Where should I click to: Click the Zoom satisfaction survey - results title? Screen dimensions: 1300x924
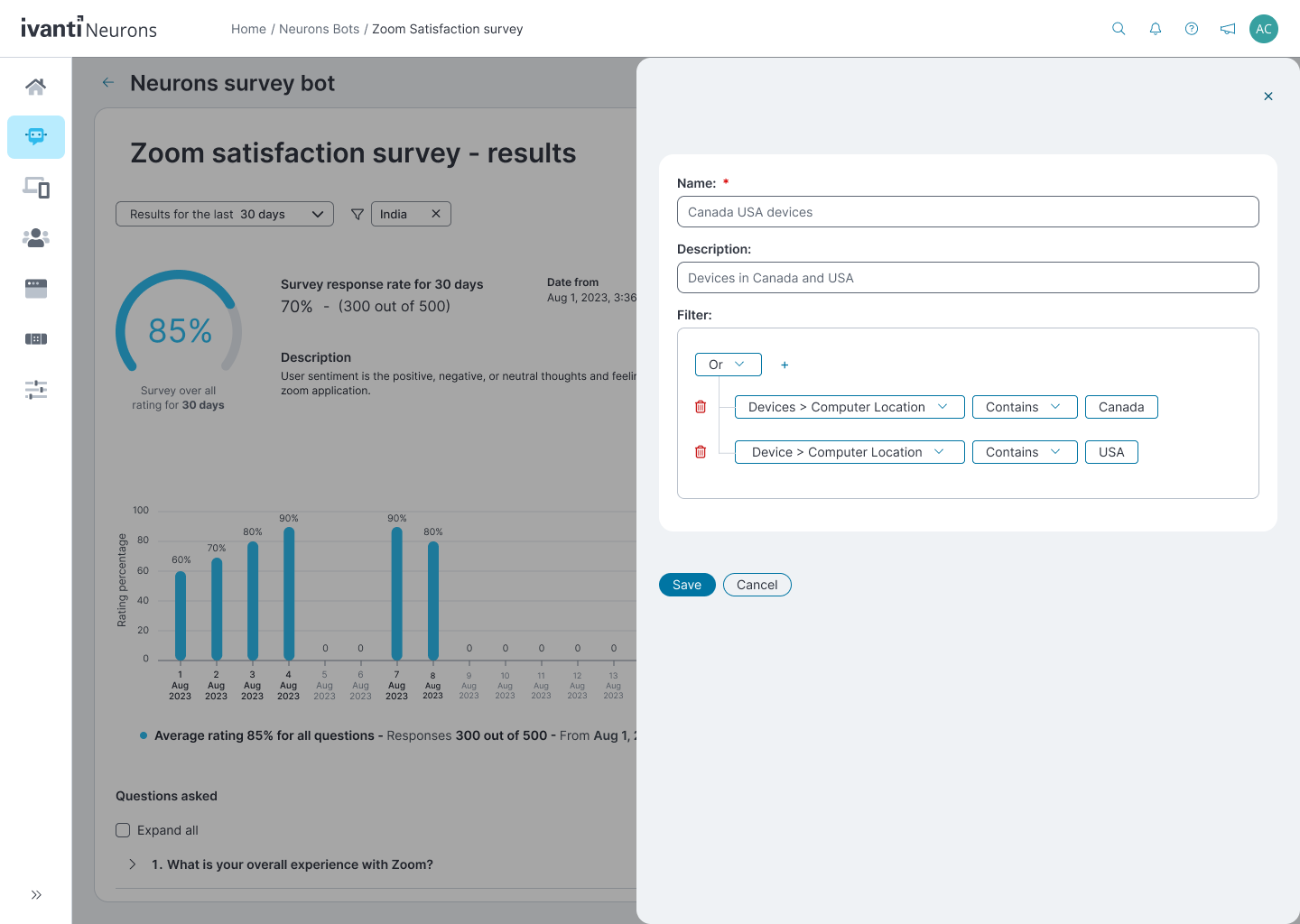[x=353, y=153]
